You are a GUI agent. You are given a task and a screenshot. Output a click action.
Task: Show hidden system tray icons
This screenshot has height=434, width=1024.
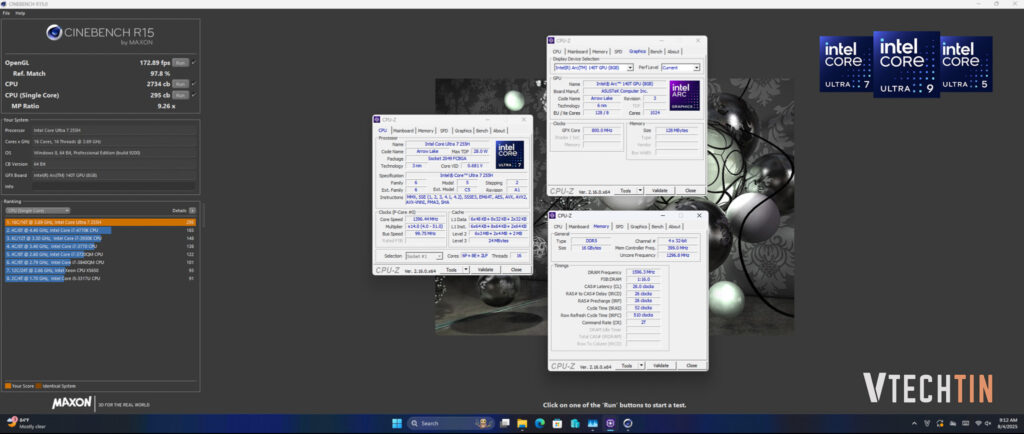tap(914, 423)
